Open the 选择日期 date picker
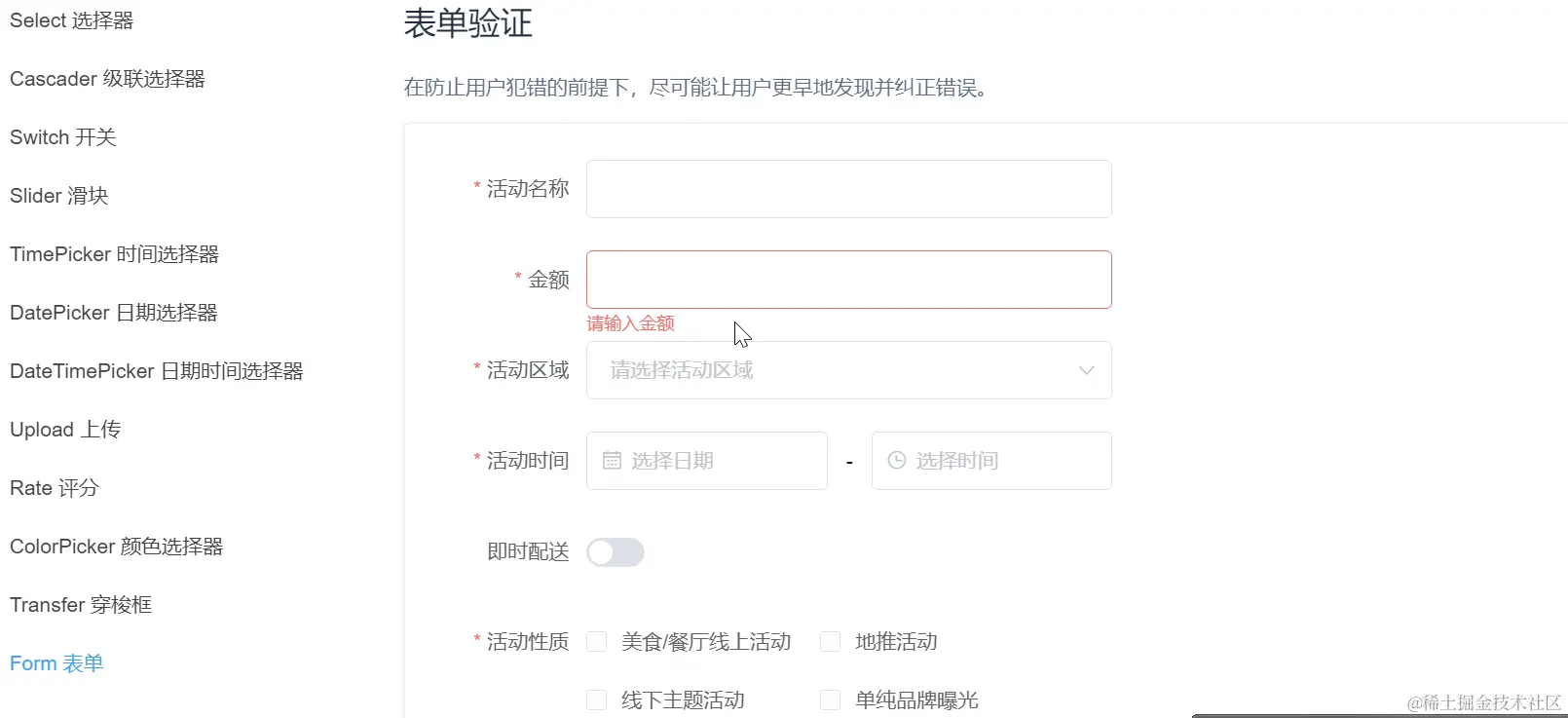 click(706, 460)
